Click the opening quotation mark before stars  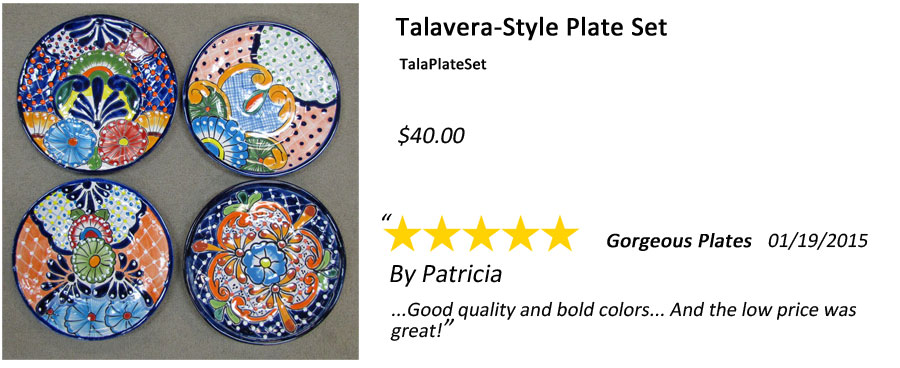pyautogui.click(x=386, y=218)
